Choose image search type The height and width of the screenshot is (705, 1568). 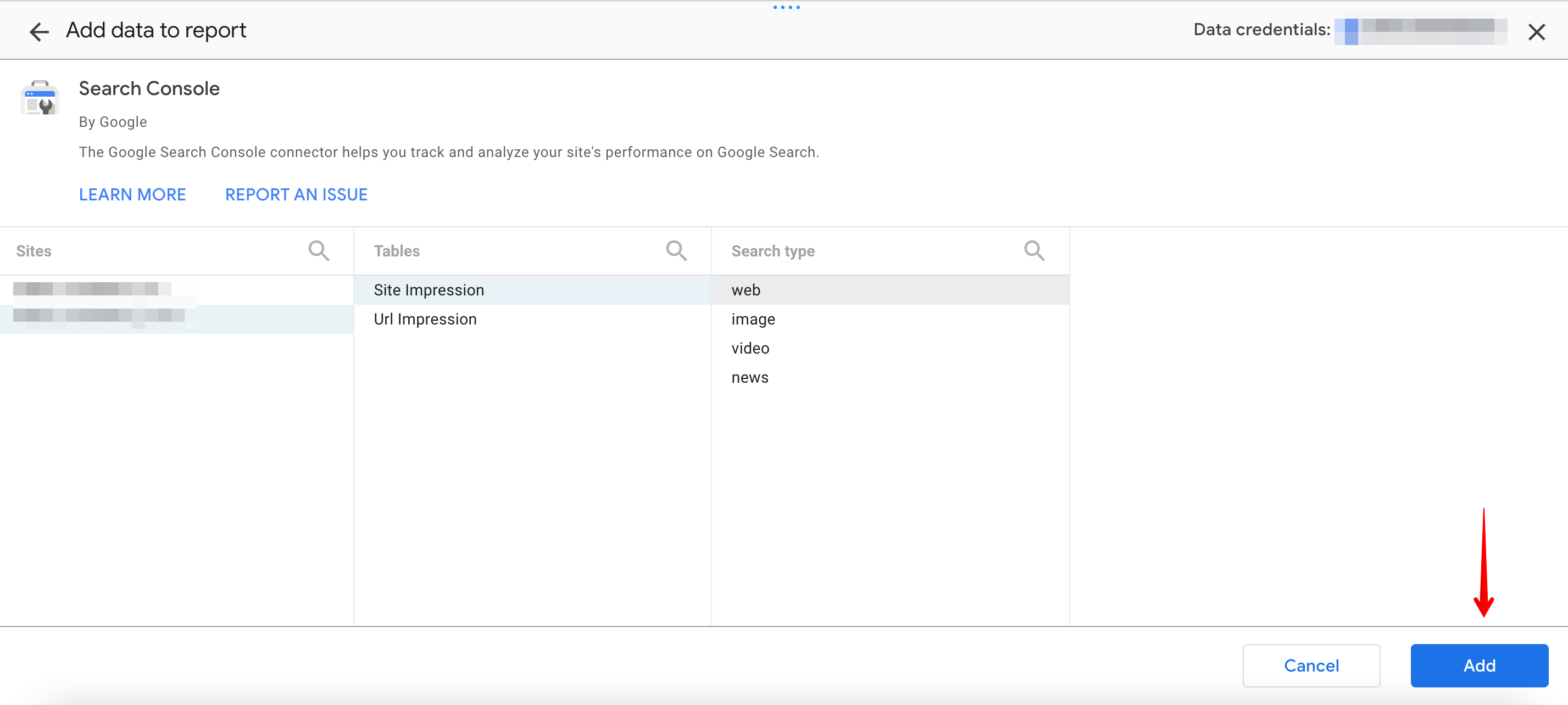[x=890, y=319]
